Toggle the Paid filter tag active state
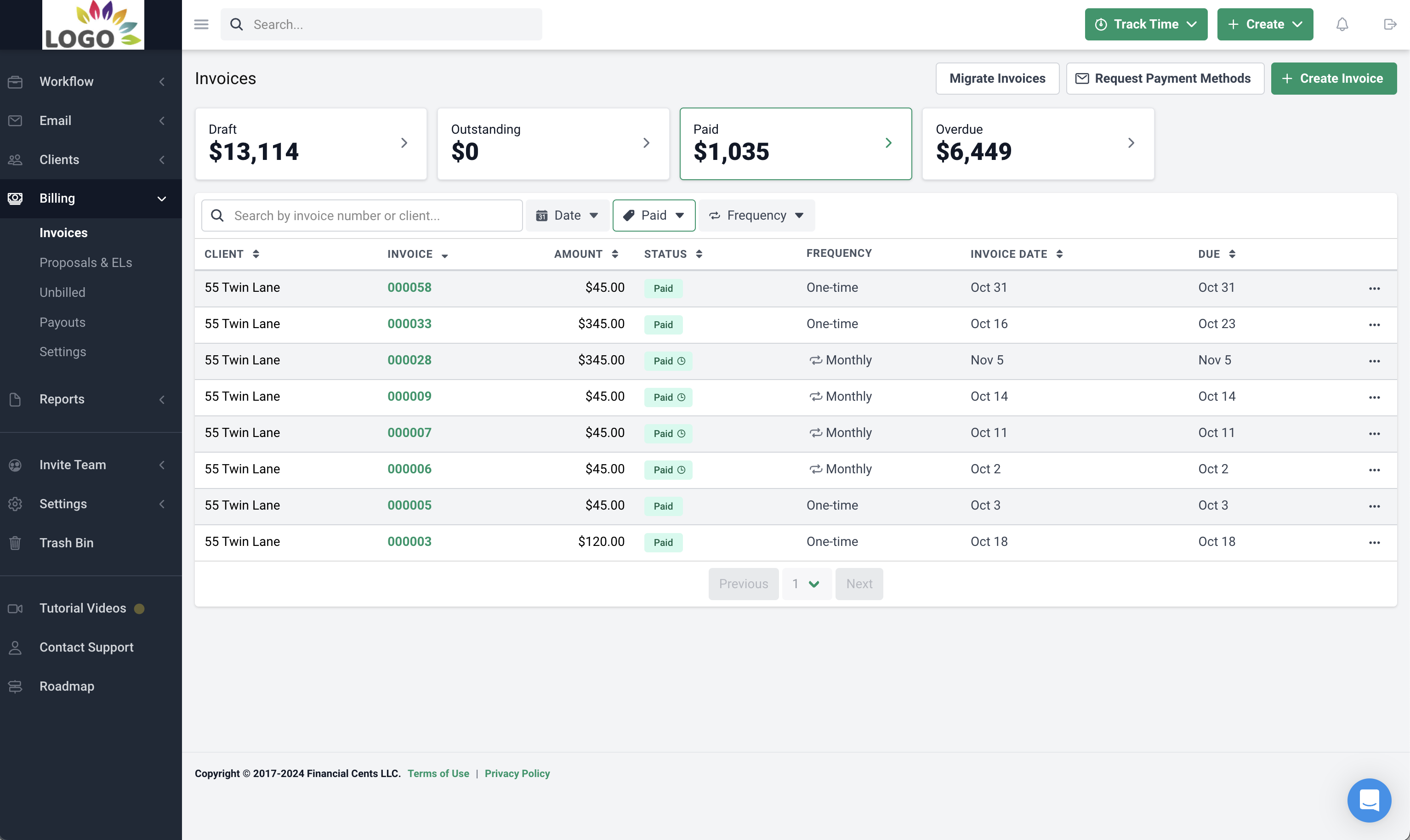The height and width of the screenshot is (840, 1410). click(x=653, y=215)
